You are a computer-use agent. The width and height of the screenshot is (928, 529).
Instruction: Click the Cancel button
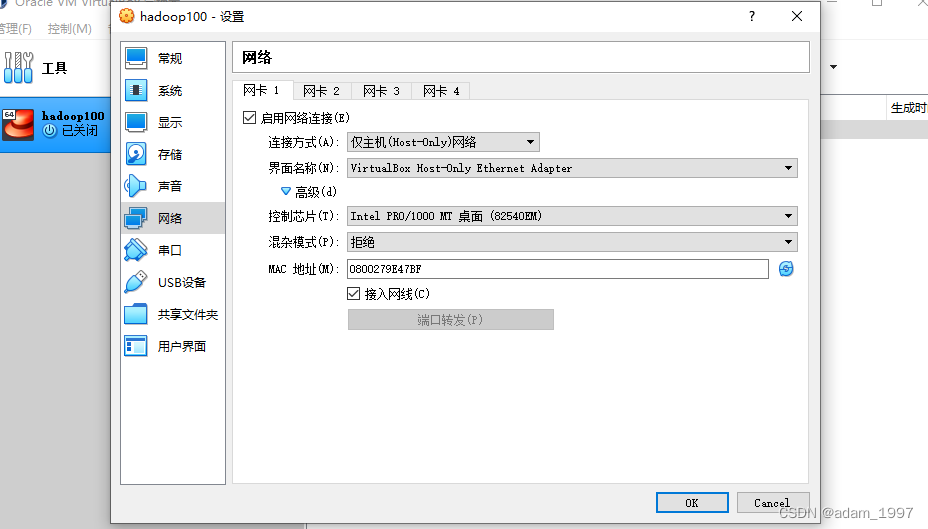pyautogui.click(x=772, y=503)
